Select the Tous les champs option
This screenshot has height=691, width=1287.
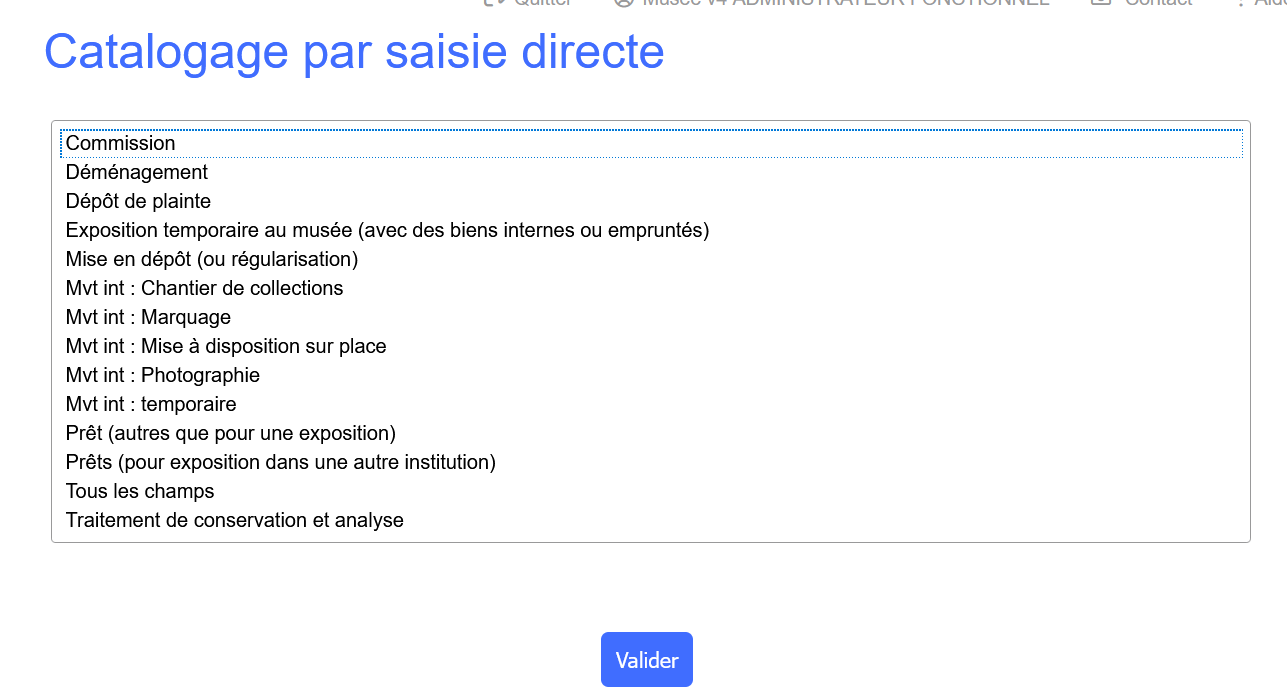(140, 491)
